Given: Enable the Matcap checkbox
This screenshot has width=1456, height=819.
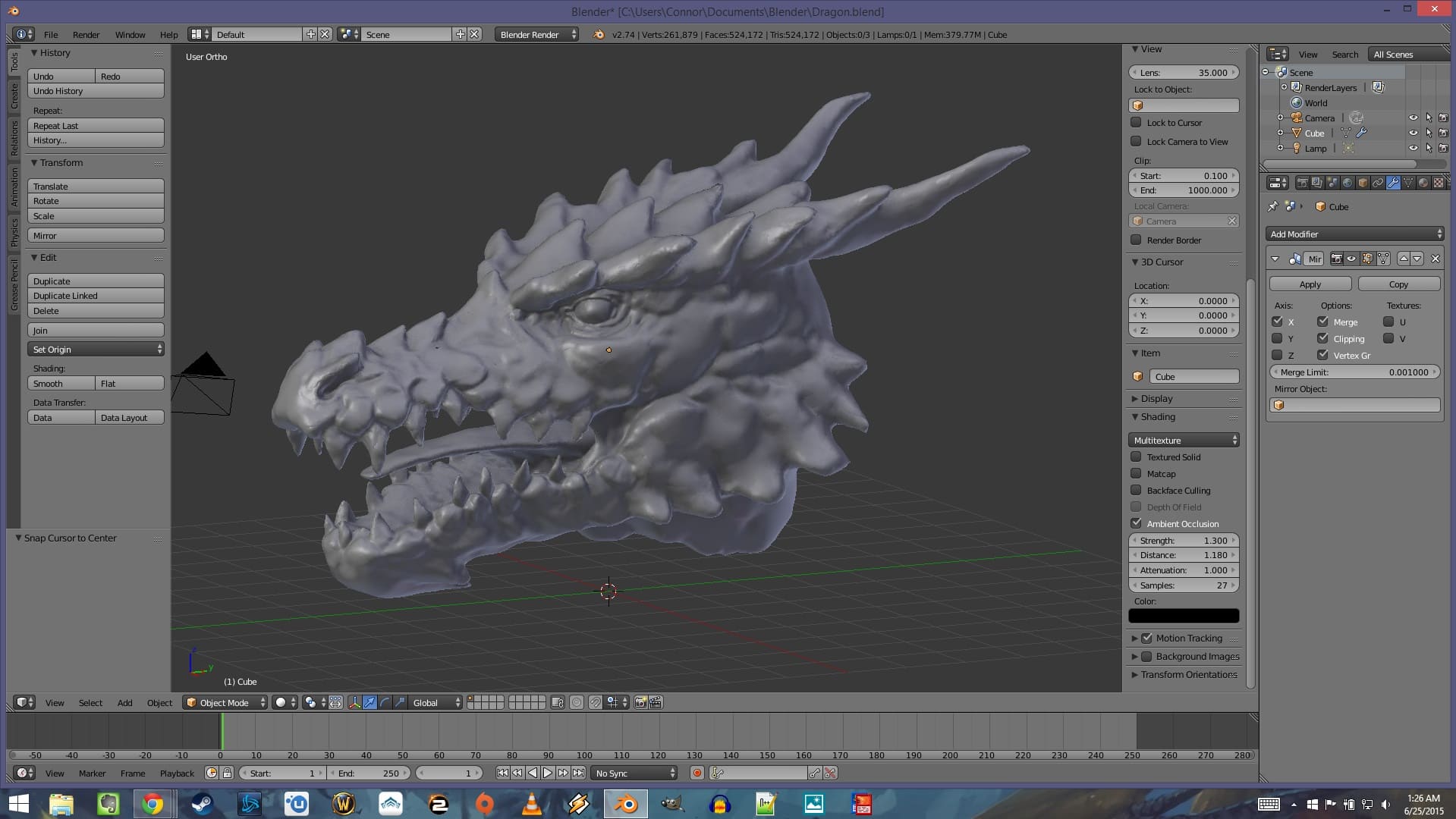Looking at the screenshot, I should [x=1137, y=473].
